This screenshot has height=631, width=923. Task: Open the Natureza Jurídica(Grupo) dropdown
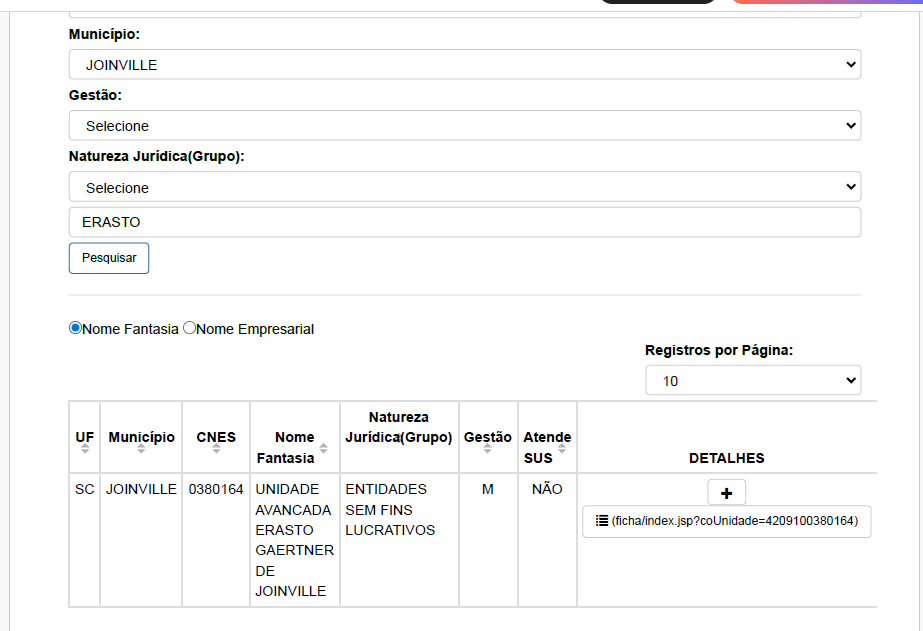click(464, 187)
